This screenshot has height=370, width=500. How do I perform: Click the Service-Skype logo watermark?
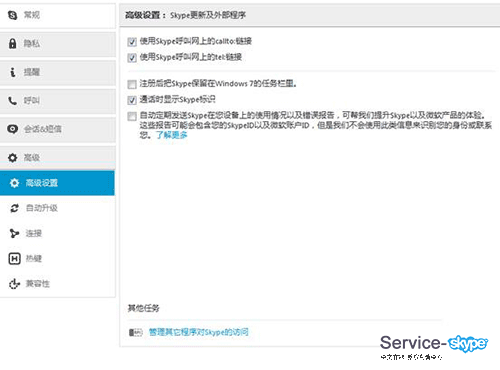coord(434,347)
